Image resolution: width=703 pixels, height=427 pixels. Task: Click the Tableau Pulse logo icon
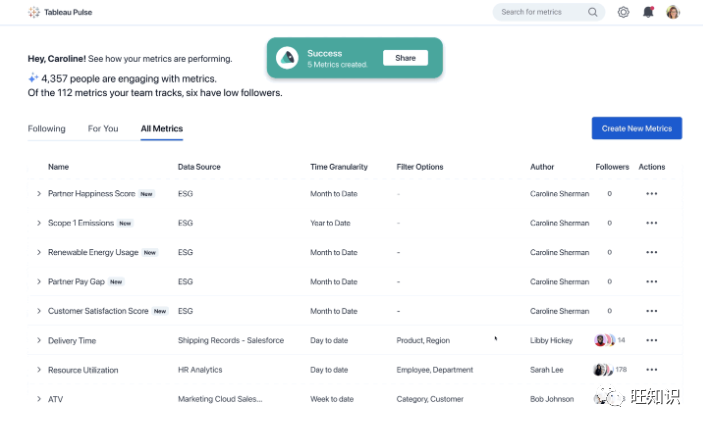click(x=34, y=12)
